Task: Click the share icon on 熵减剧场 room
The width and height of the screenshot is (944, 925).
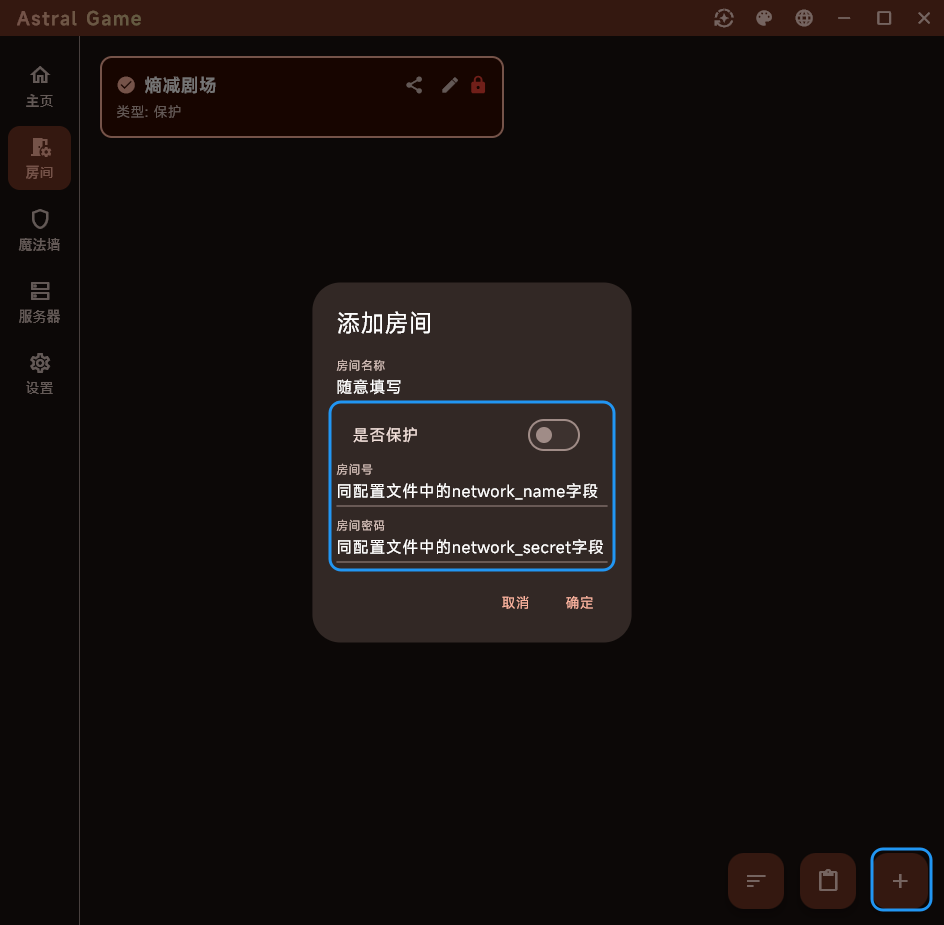Action: click(x=414, y=85)
